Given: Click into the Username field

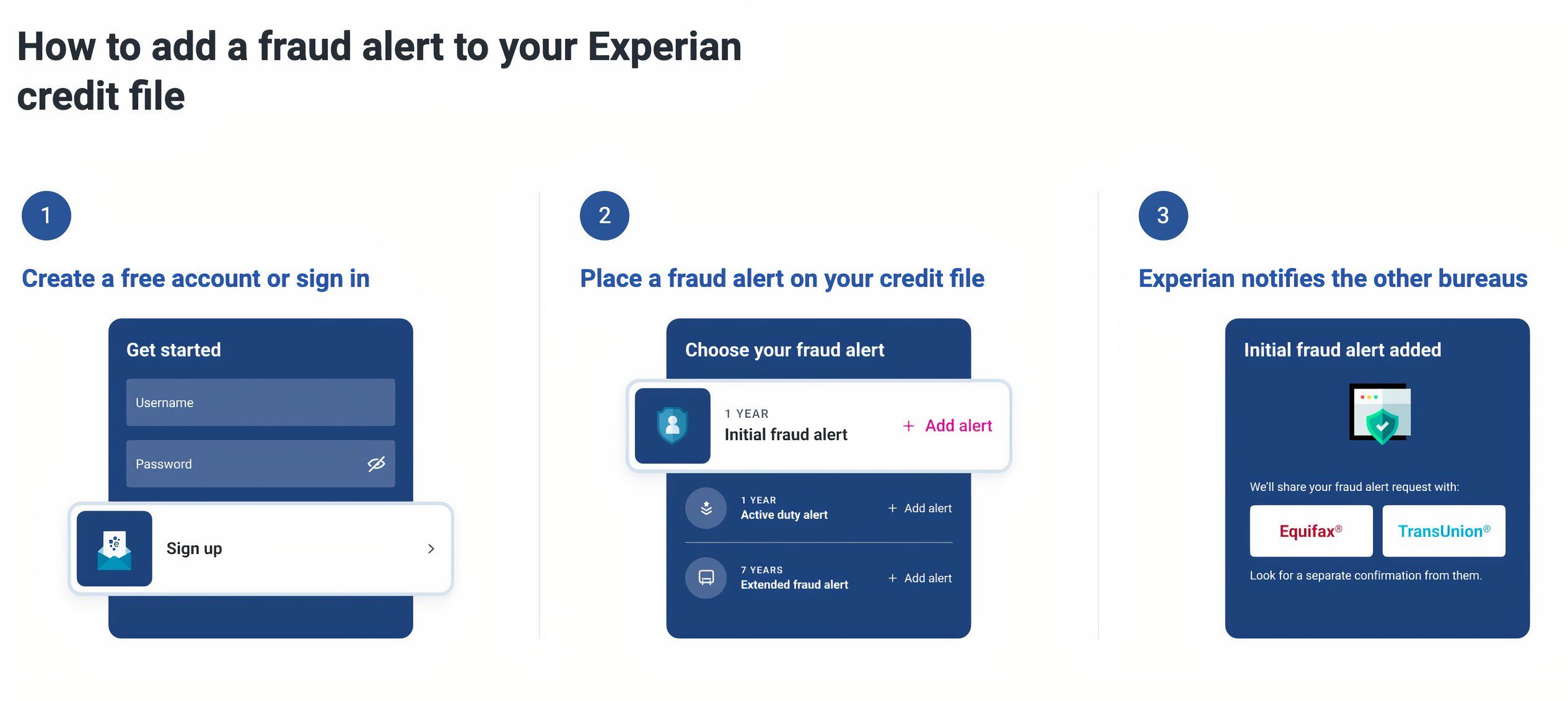Looking at the screenshot, I should pyautogui.click(x=260, y=402).
